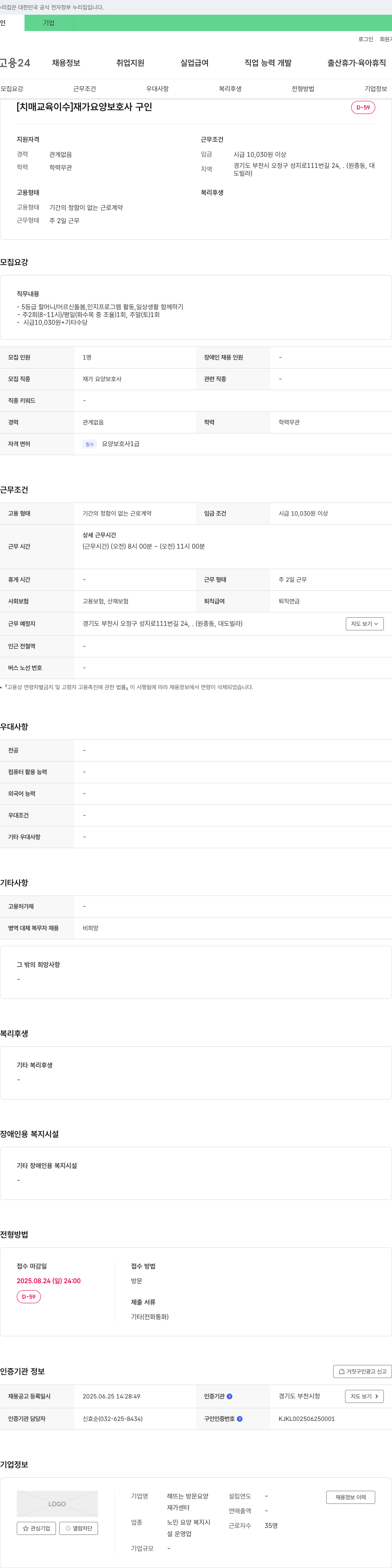Click the help icon next to 구인인증번호
392x1568 pixels.
240,1419
